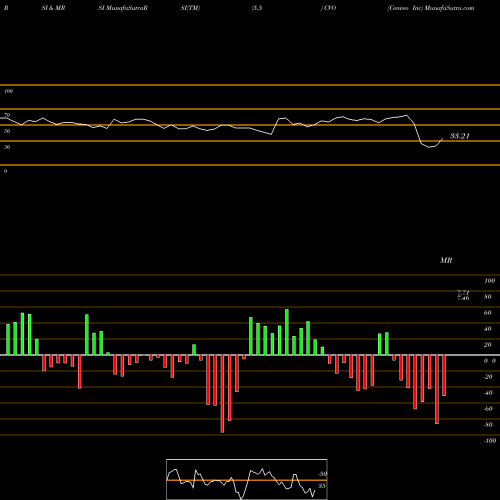Click the 'SI(TM)' header label
The image size is (500, 500).
pyautogui.click(x=190, y=8)
